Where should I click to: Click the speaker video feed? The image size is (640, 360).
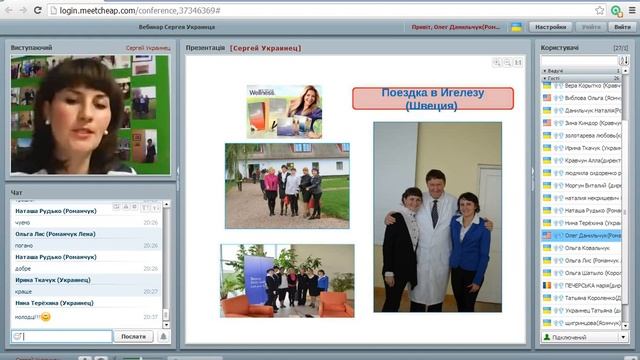(x=90, y=115)
